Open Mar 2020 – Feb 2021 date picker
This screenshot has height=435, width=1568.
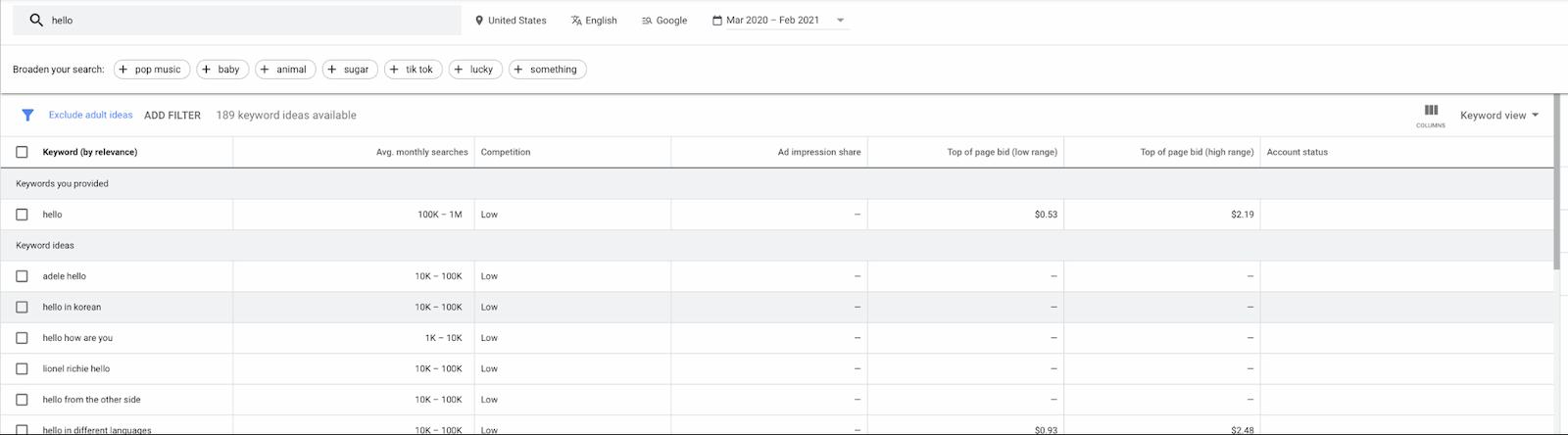779,21
